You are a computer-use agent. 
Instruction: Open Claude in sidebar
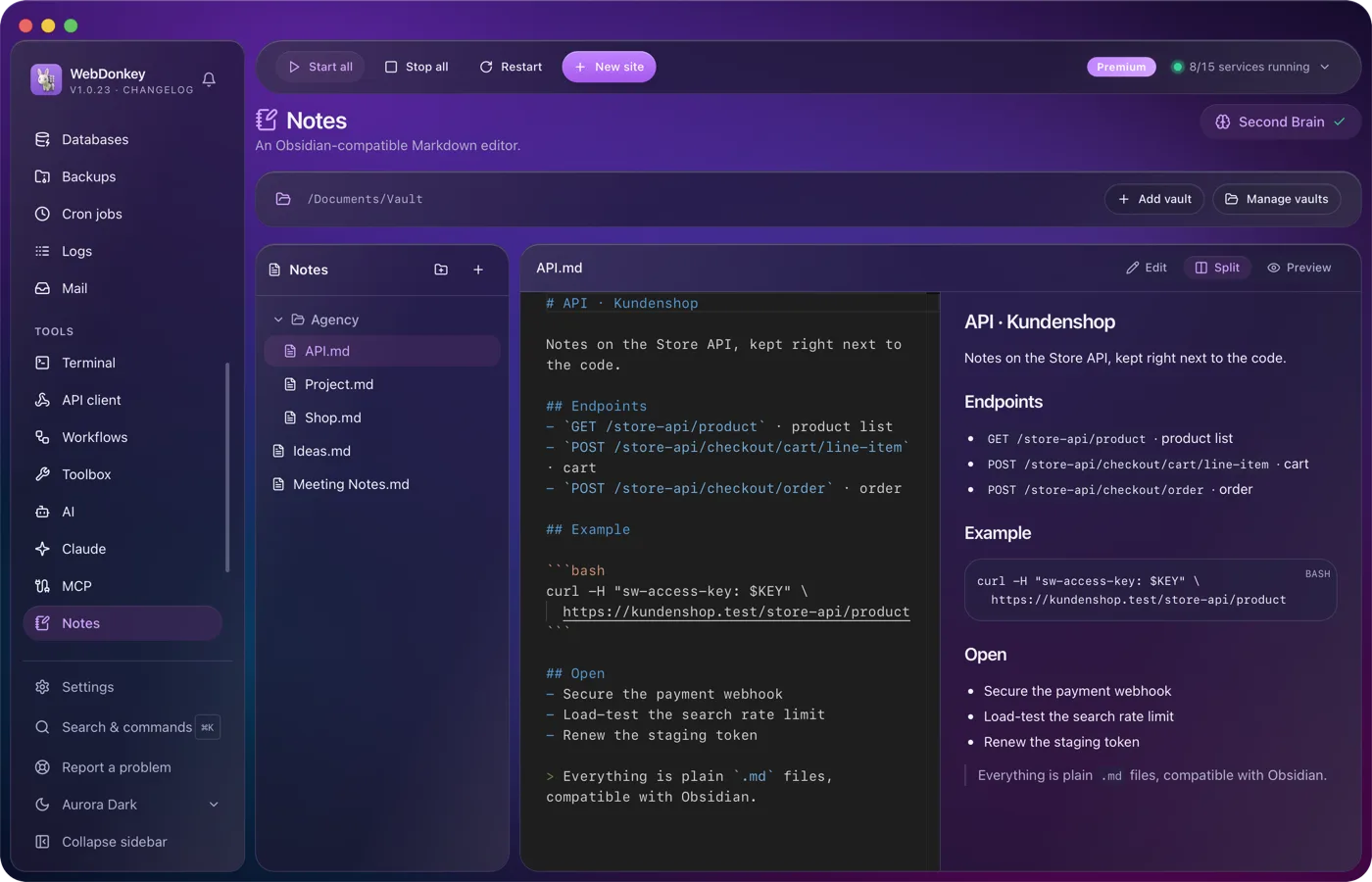123,549
